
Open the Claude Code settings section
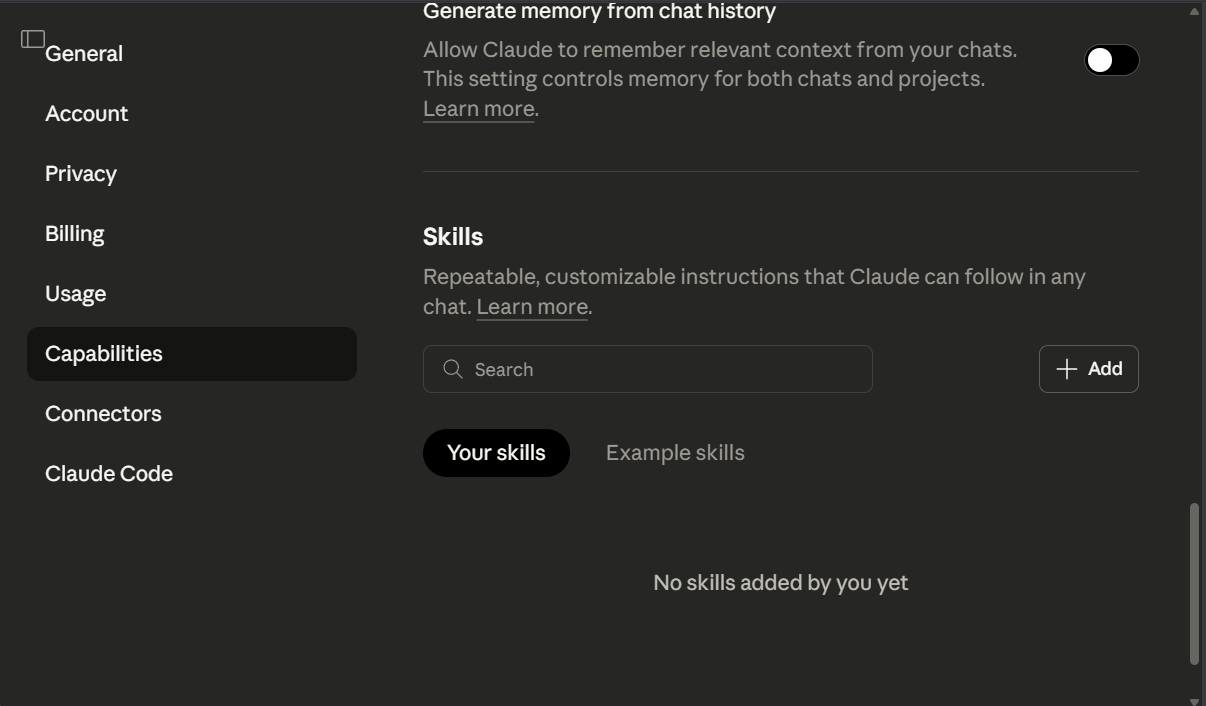[109, 473]
